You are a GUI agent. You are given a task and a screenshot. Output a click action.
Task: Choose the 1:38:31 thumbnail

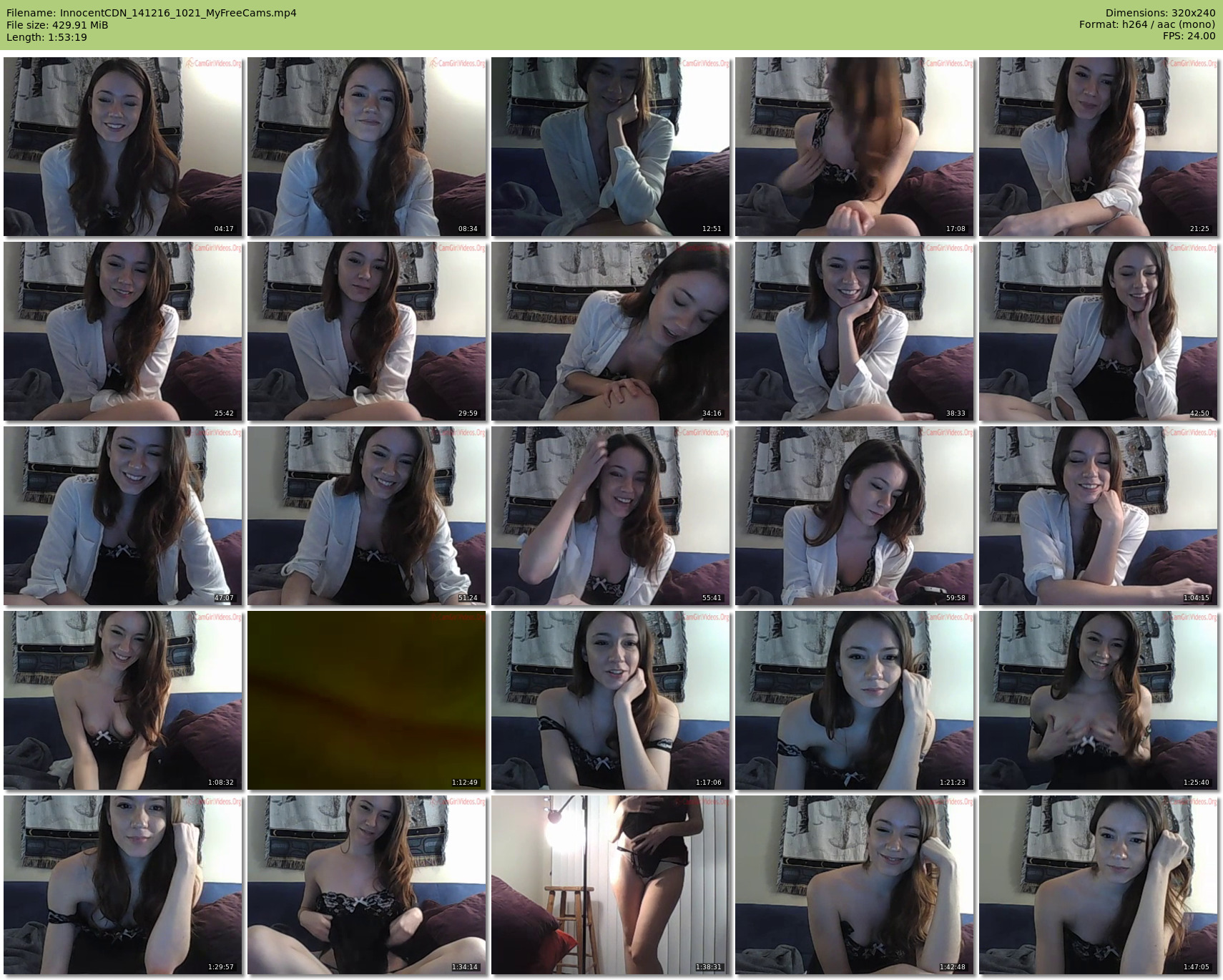pos(611,885)
